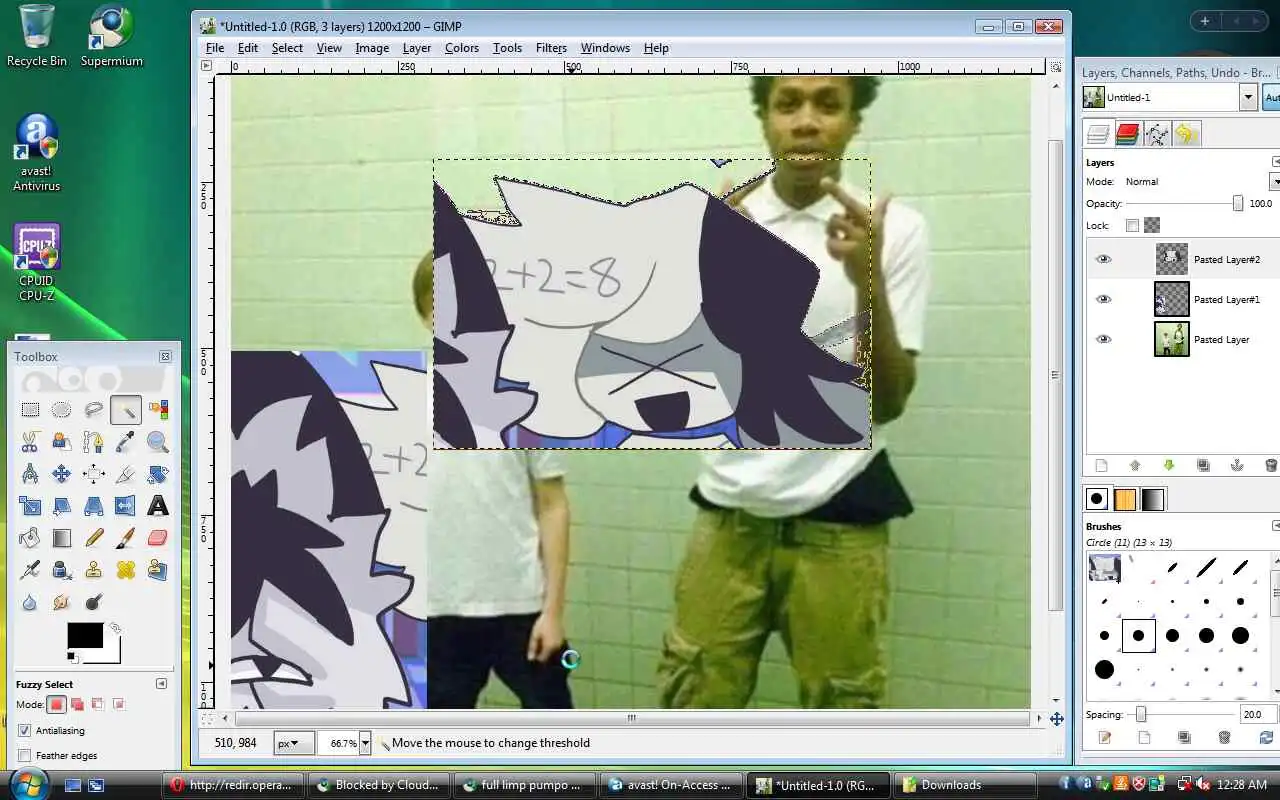Image resolution: width=1280 pixels, height=800 pixels.
Task: Select the Scale tool
Action: 30,506
